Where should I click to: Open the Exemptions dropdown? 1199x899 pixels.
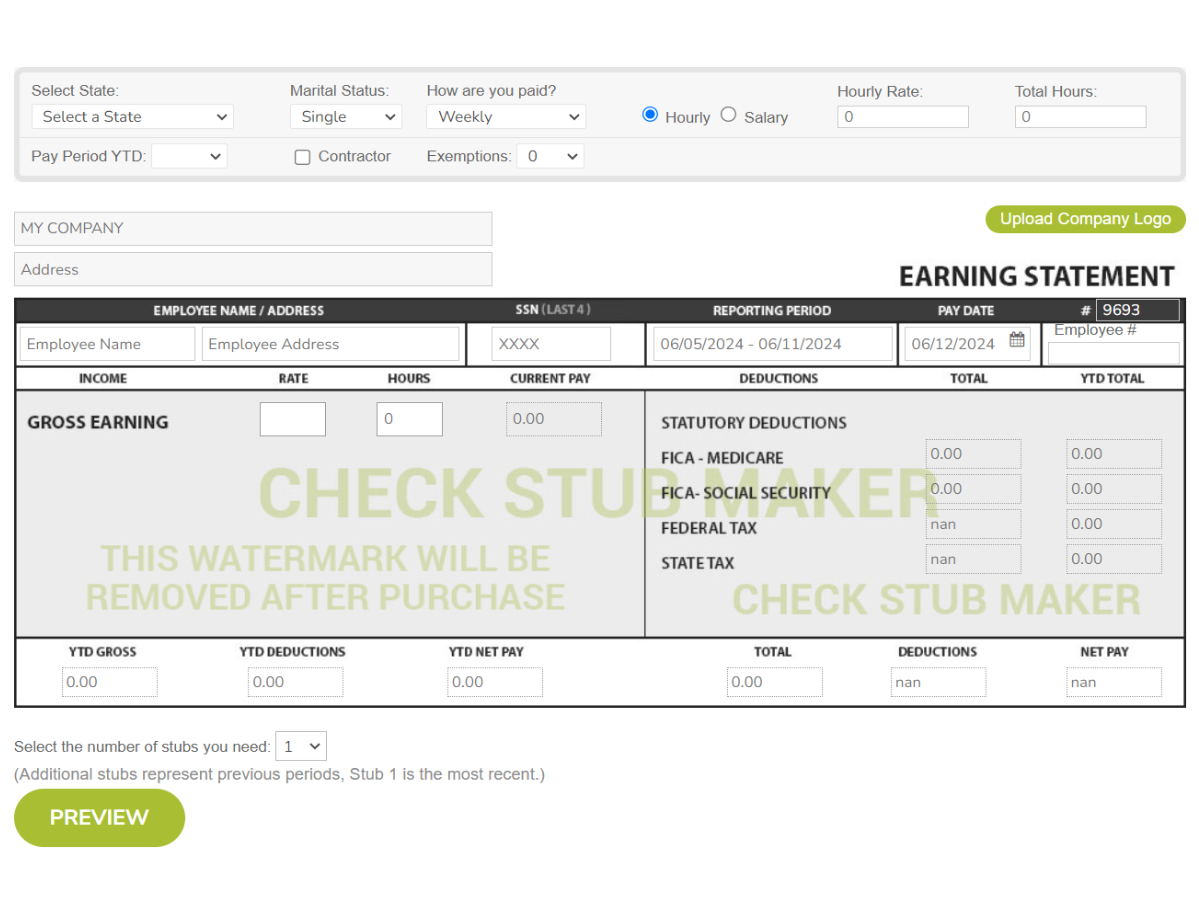pos(550,155)
